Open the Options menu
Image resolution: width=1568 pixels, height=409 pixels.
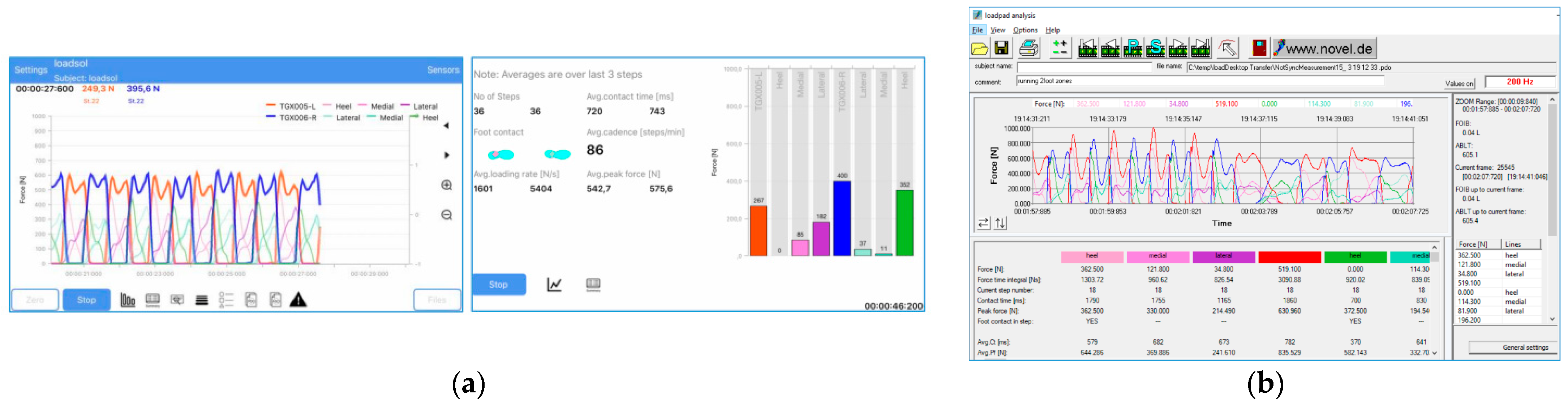pyautogui.click(x=1025, y=30)
